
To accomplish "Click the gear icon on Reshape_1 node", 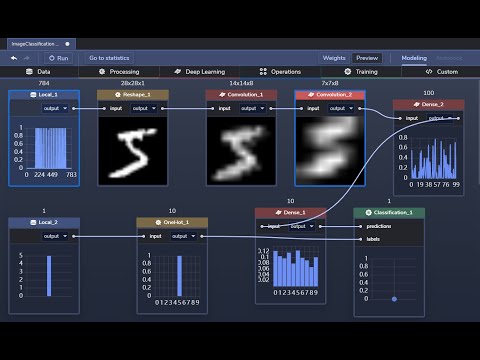I will pos(117,95).
